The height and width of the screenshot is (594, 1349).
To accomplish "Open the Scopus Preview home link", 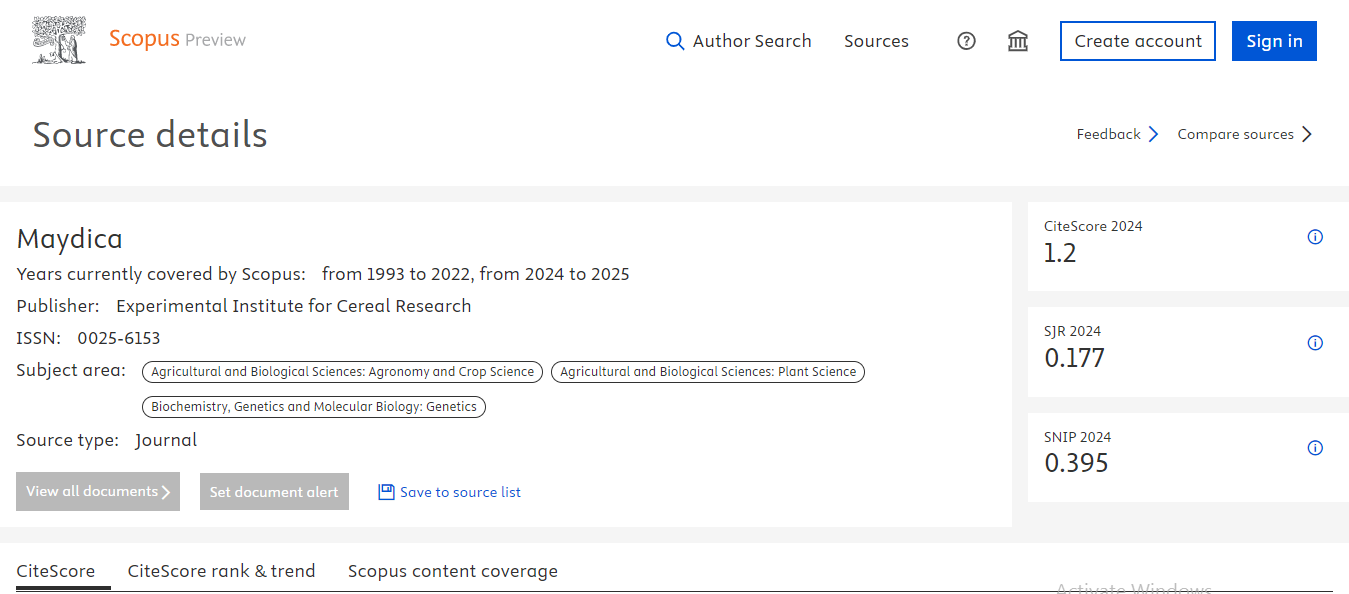I will [x=177, y=40].
